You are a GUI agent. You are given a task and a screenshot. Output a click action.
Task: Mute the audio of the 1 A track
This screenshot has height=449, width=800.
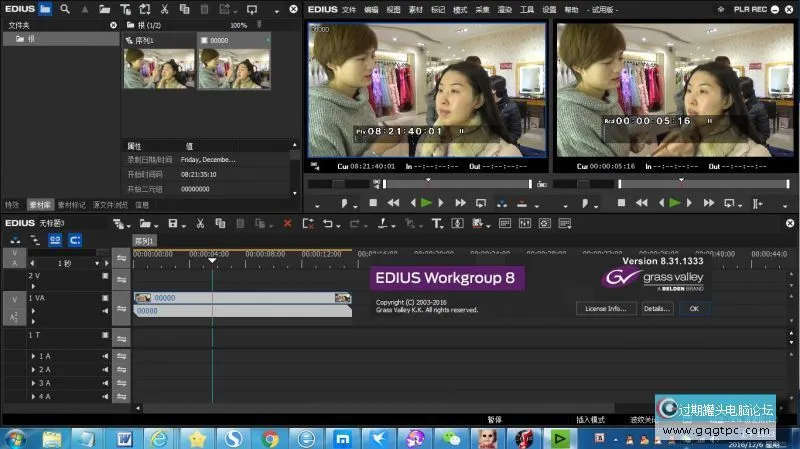[x=105, y=356]
